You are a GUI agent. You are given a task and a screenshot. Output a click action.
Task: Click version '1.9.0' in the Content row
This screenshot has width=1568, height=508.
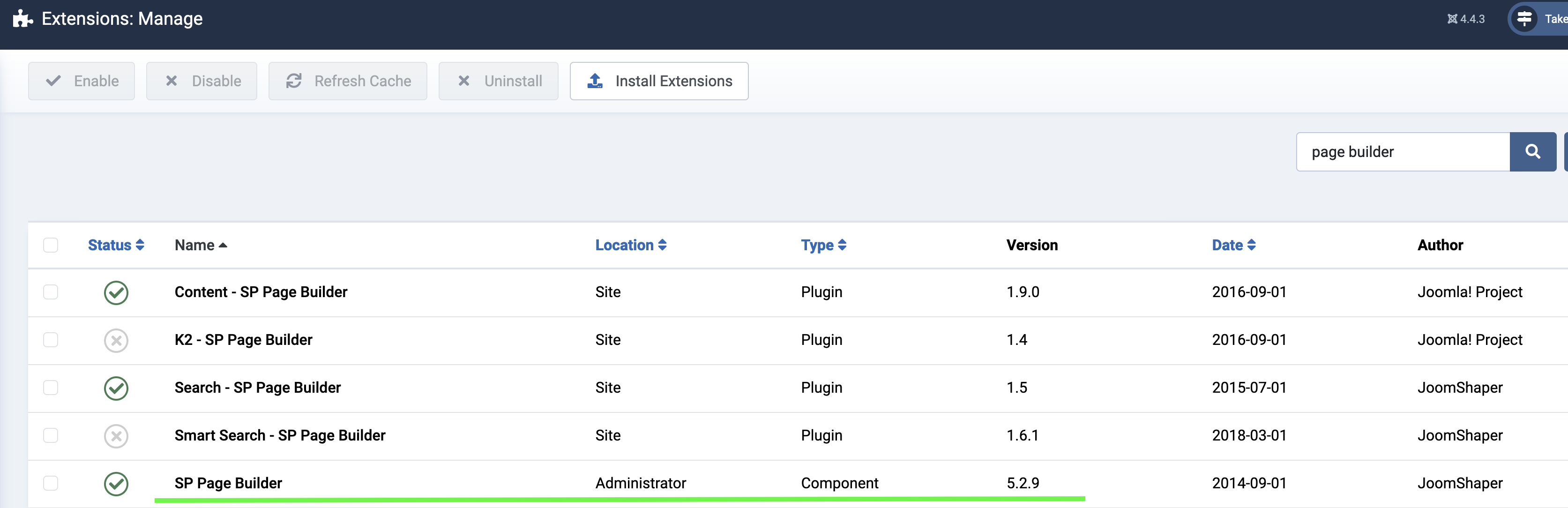point(1023,292)
